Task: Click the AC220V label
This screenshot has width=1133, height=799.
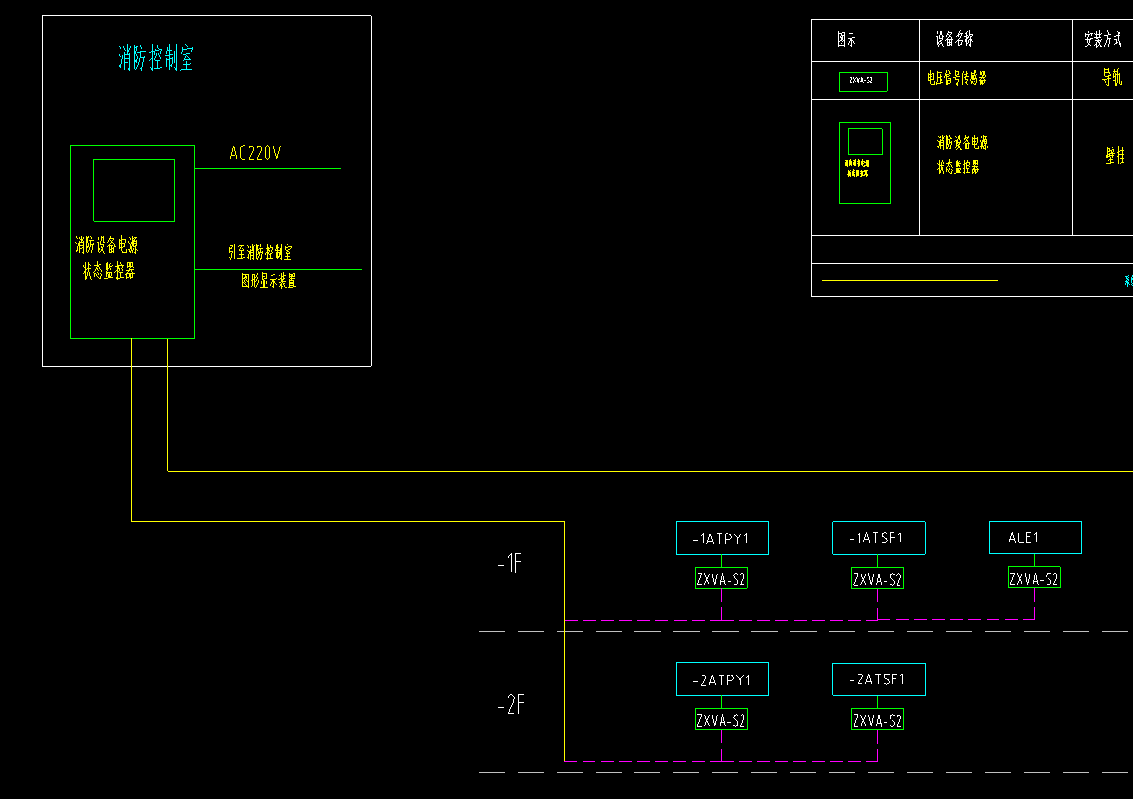Action: (255, 152)
